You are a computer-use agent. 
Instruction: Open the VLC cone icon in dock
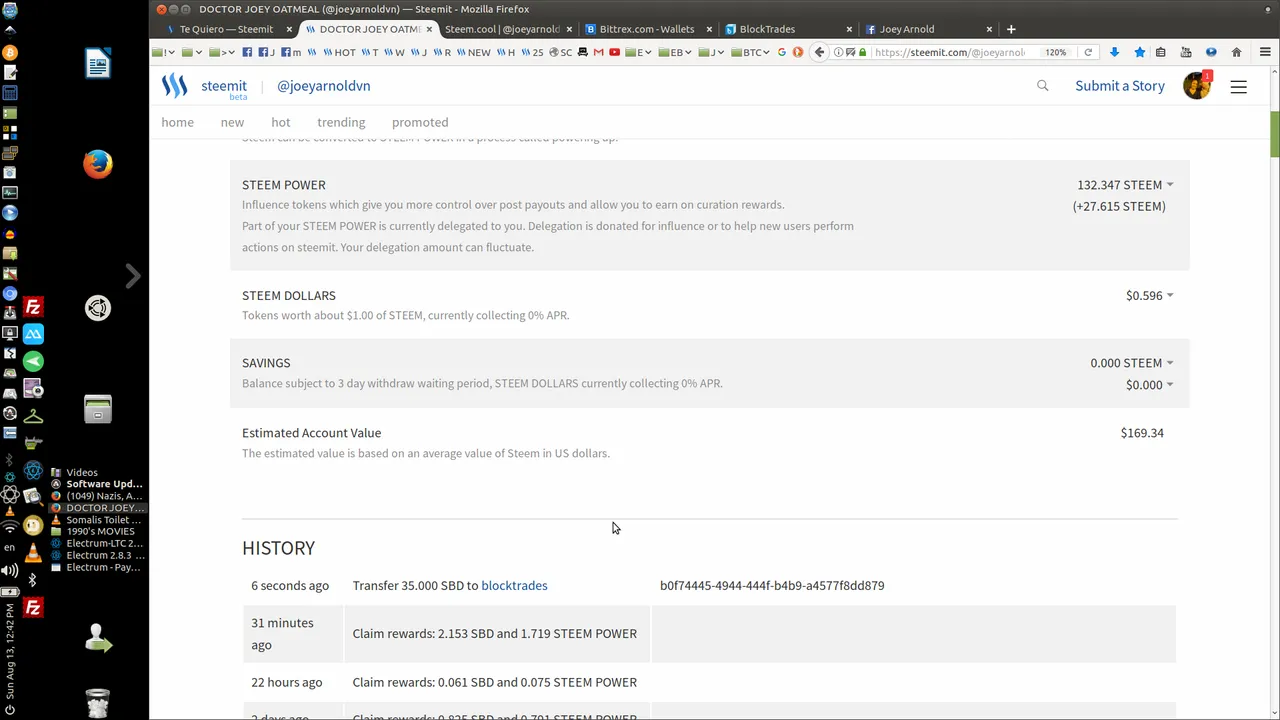pos(33,552)
